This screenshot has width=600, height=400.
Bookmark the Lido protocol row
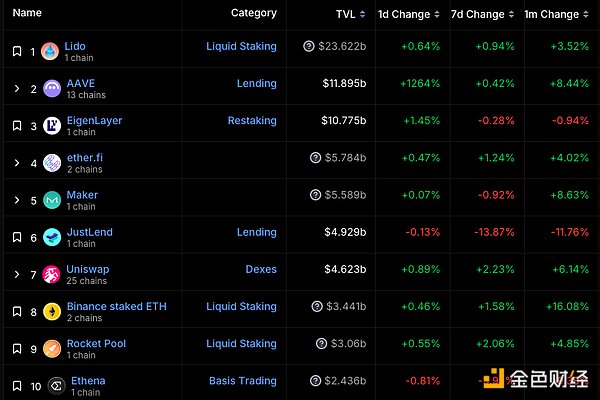pos(16,52)
